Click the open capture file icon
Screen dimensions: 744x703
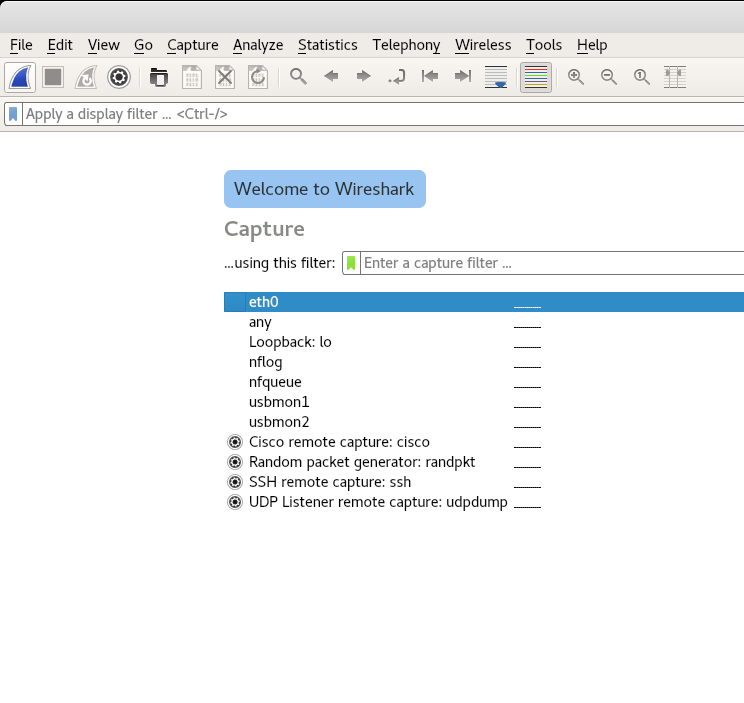point(159,77)
